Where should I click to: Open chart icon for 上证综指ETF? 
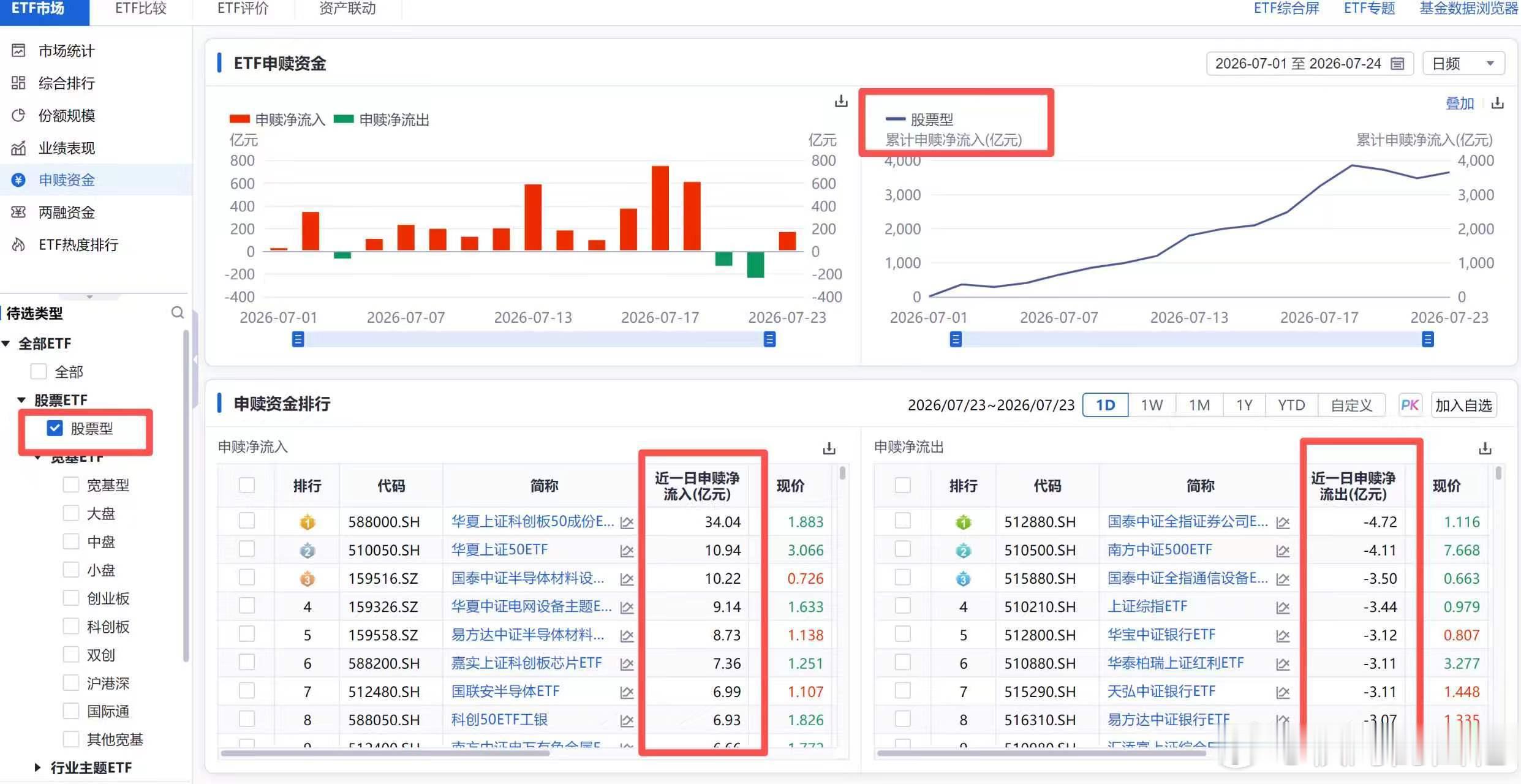(1283, 607)
